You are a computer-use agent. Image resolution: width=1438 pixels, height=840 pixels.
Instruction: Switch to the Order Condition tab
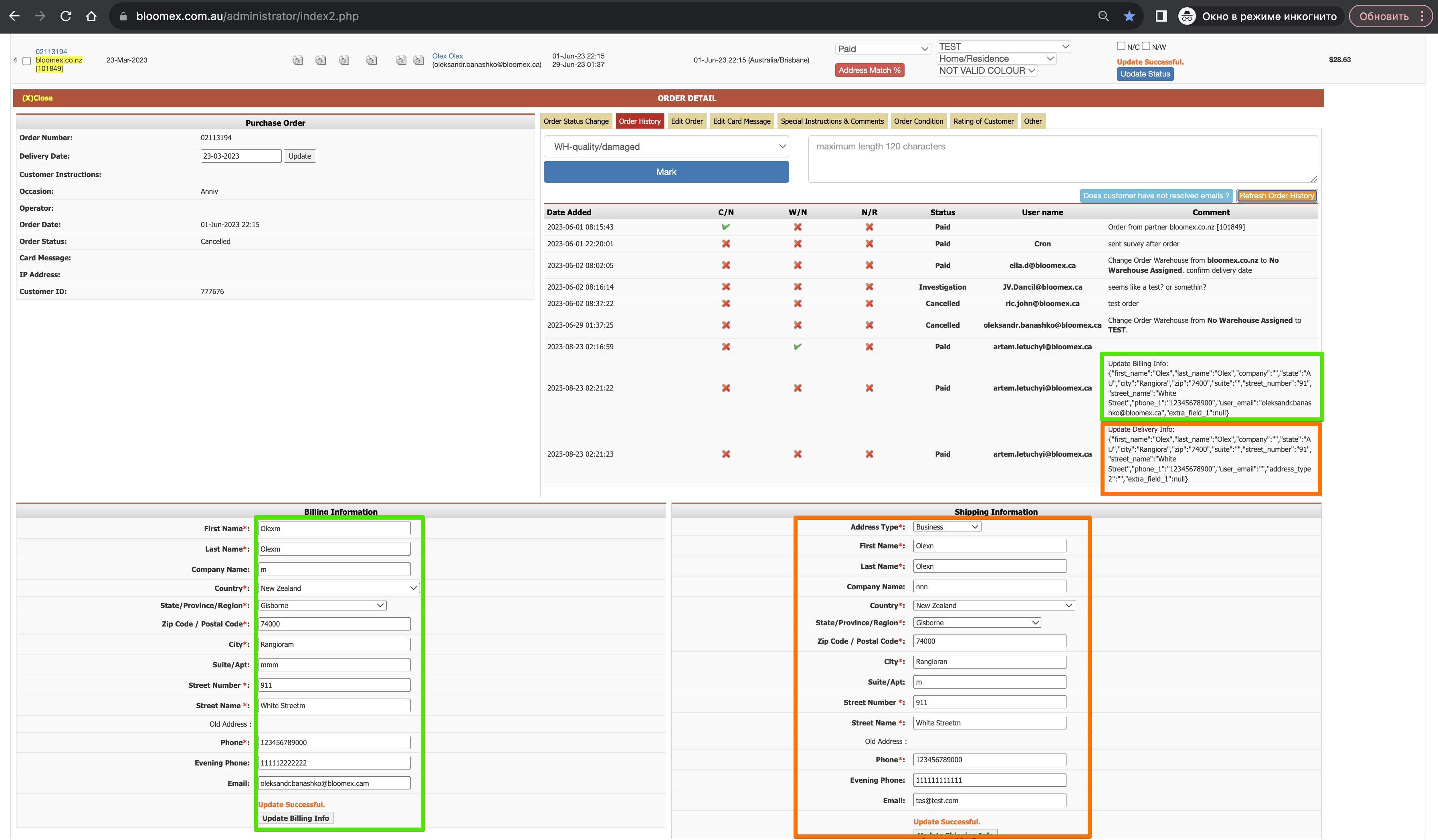coord(918,121)
